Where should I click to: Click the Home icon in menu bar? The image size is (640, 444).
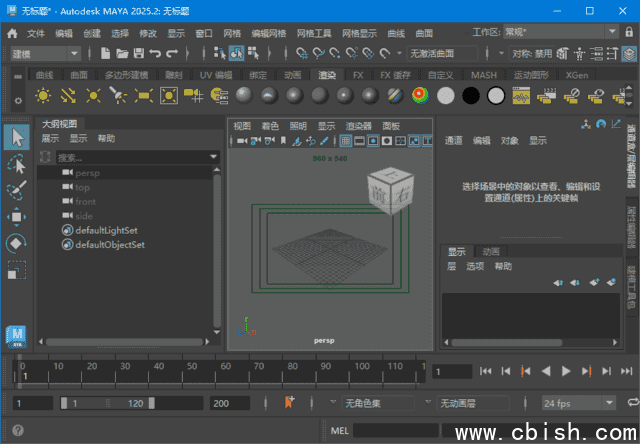(12, 33)
